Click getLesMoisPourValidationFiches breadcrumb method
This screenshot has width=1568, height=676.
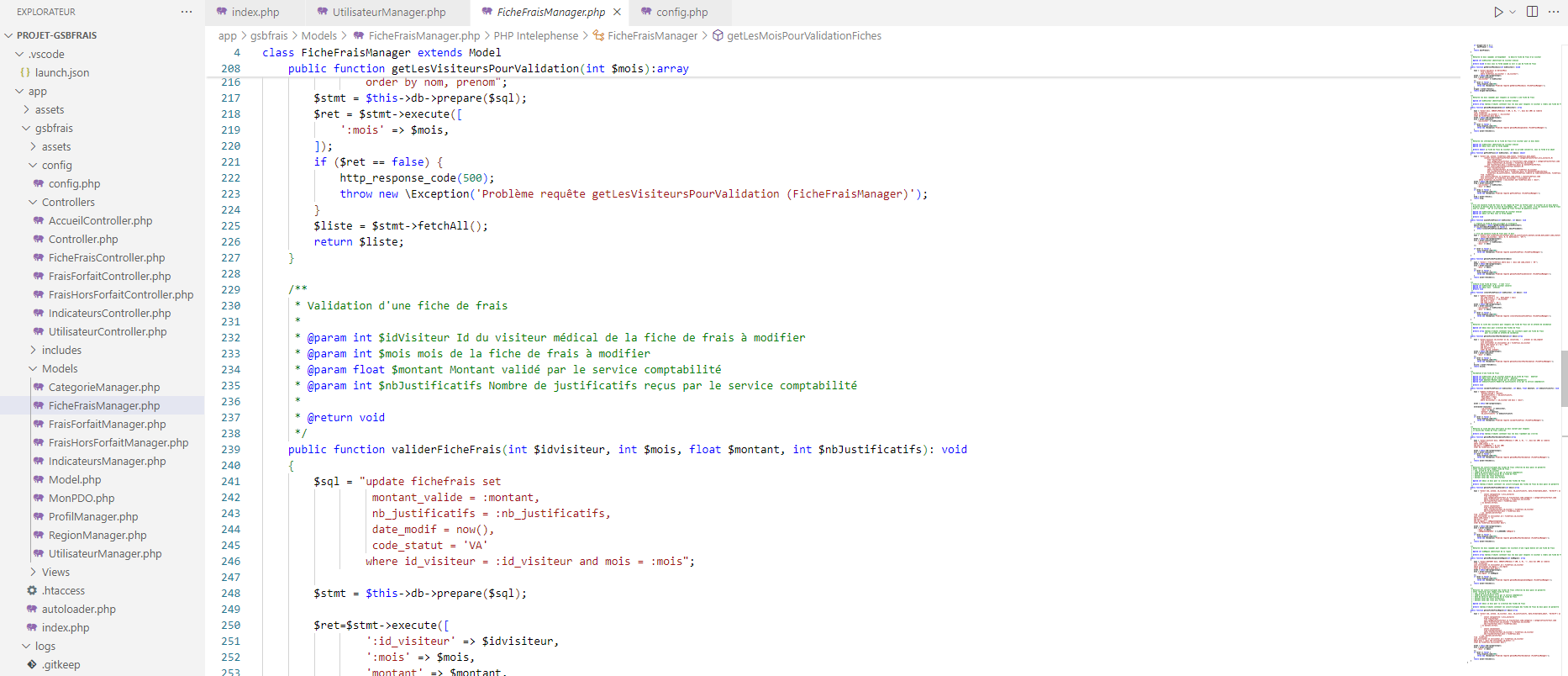[x=803, y=35]
